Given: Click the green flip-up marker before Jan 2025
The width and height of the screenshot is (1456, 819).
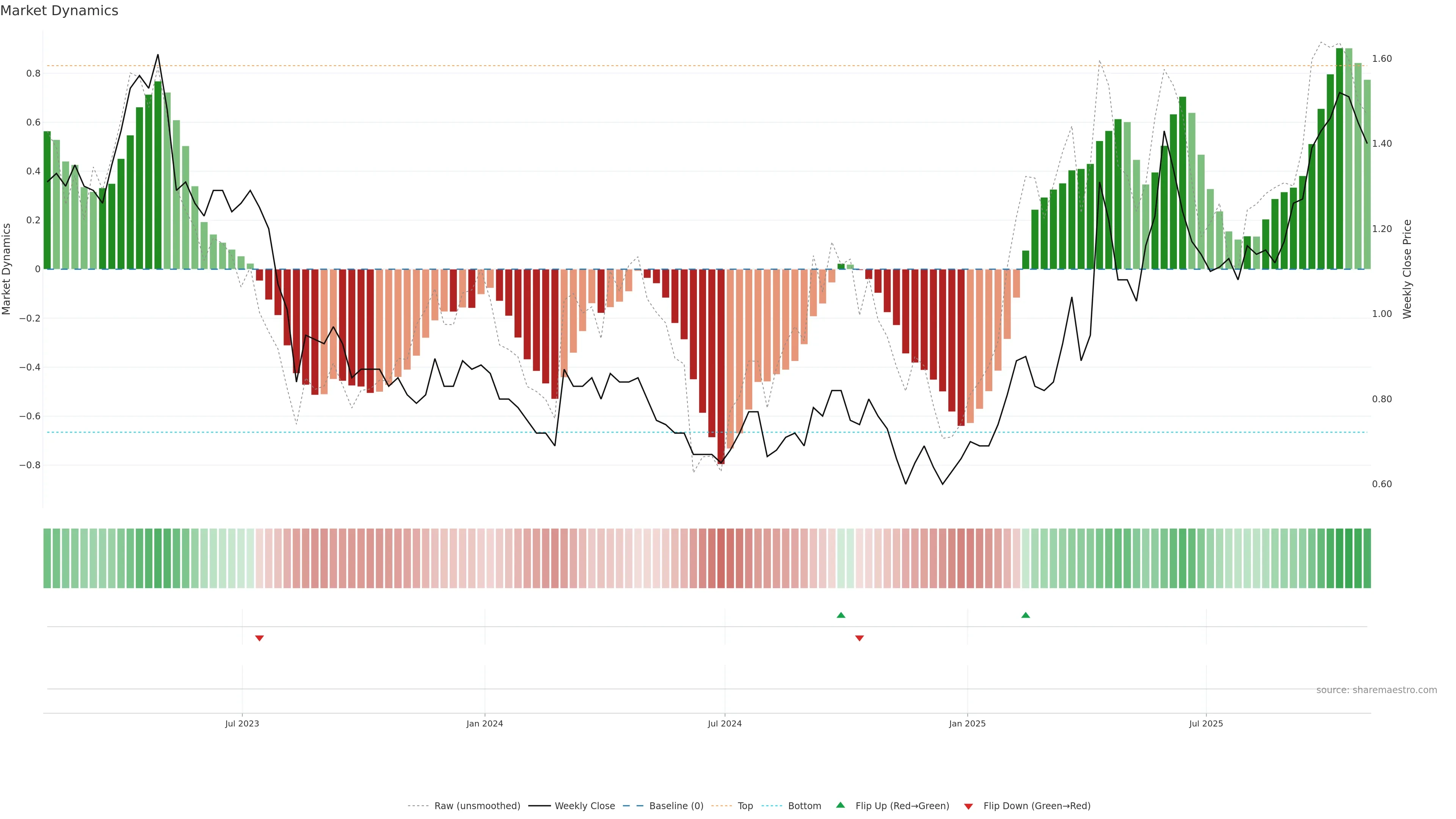Looking at the screenshot, I should click(841, 615).
